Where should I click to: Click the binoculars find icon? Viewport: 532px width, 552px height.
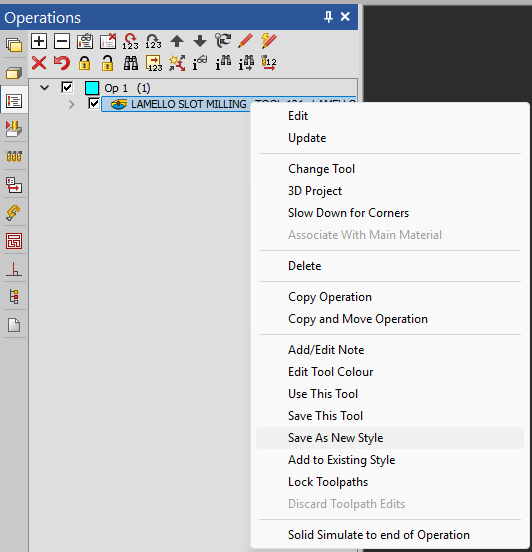tap(131, 63)
